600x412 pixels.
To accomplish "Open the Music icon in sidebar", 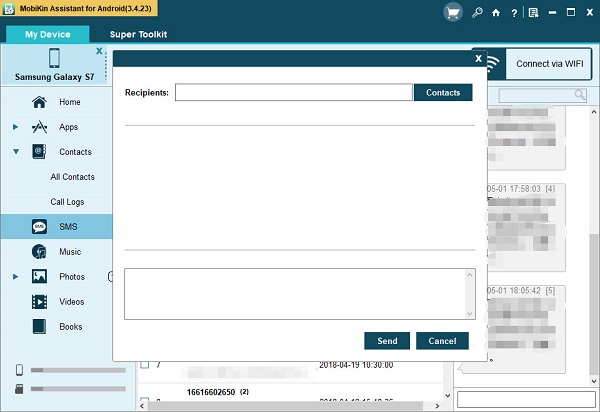I will coord(39,252).
